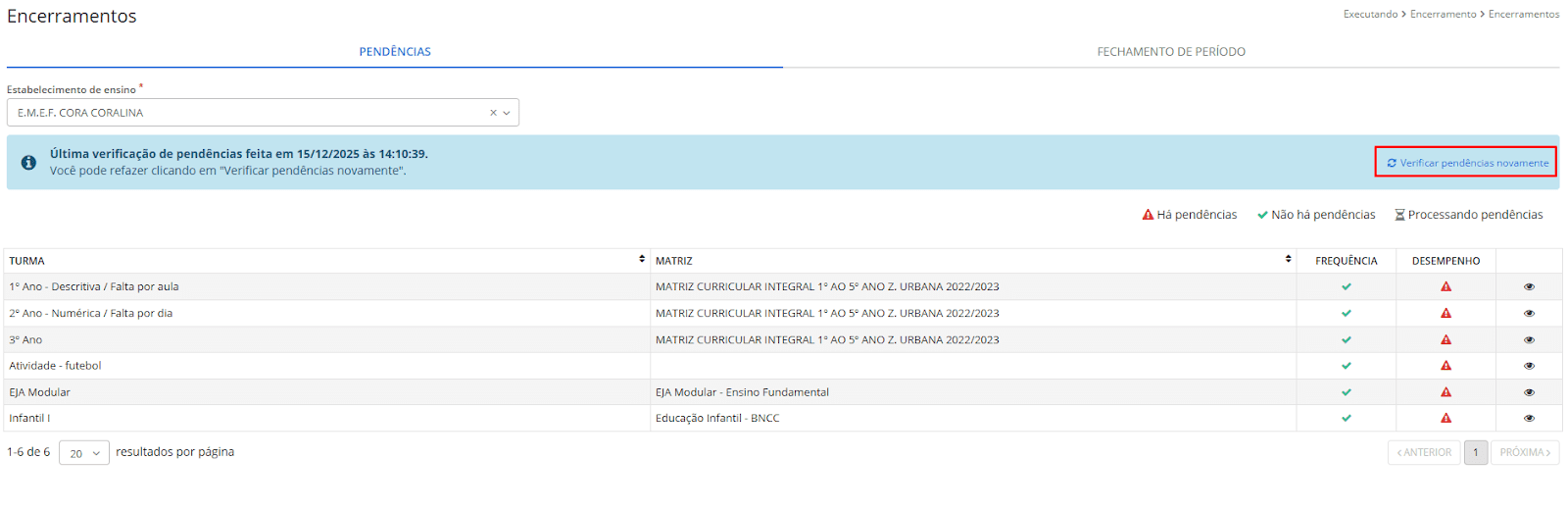1568x510 pixels.
Task: Select page 1 in pagination
Action: coord(1475,453)
